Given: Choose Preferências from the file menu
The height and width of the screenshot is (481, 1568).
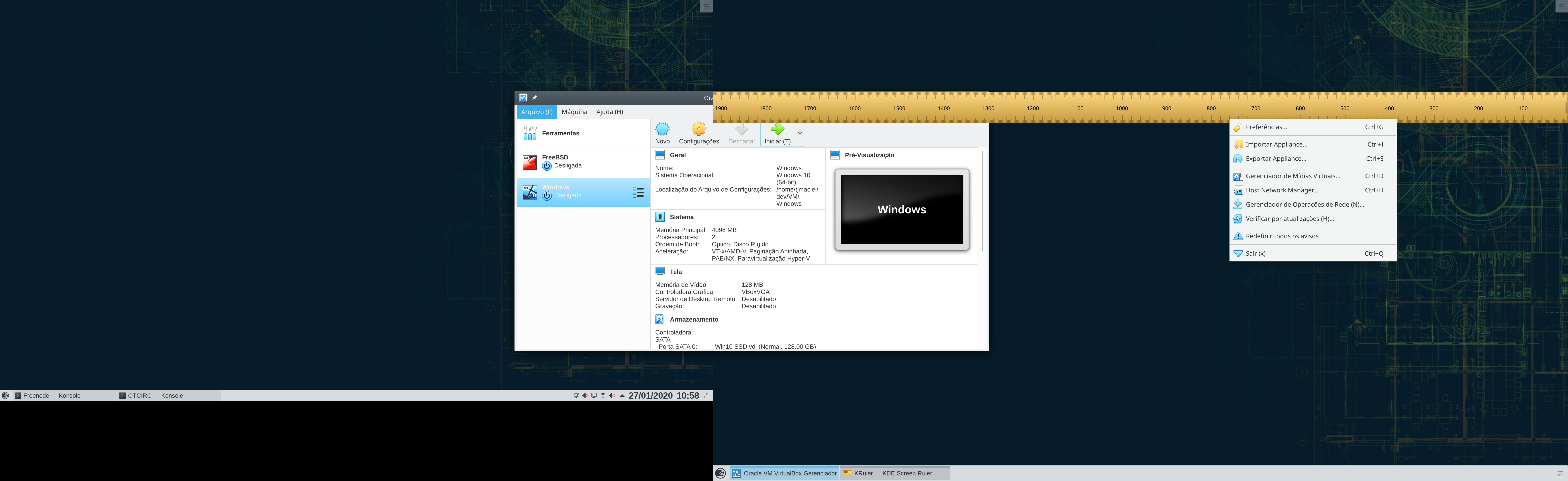Looking at the screenshot, I should 1266,127.
